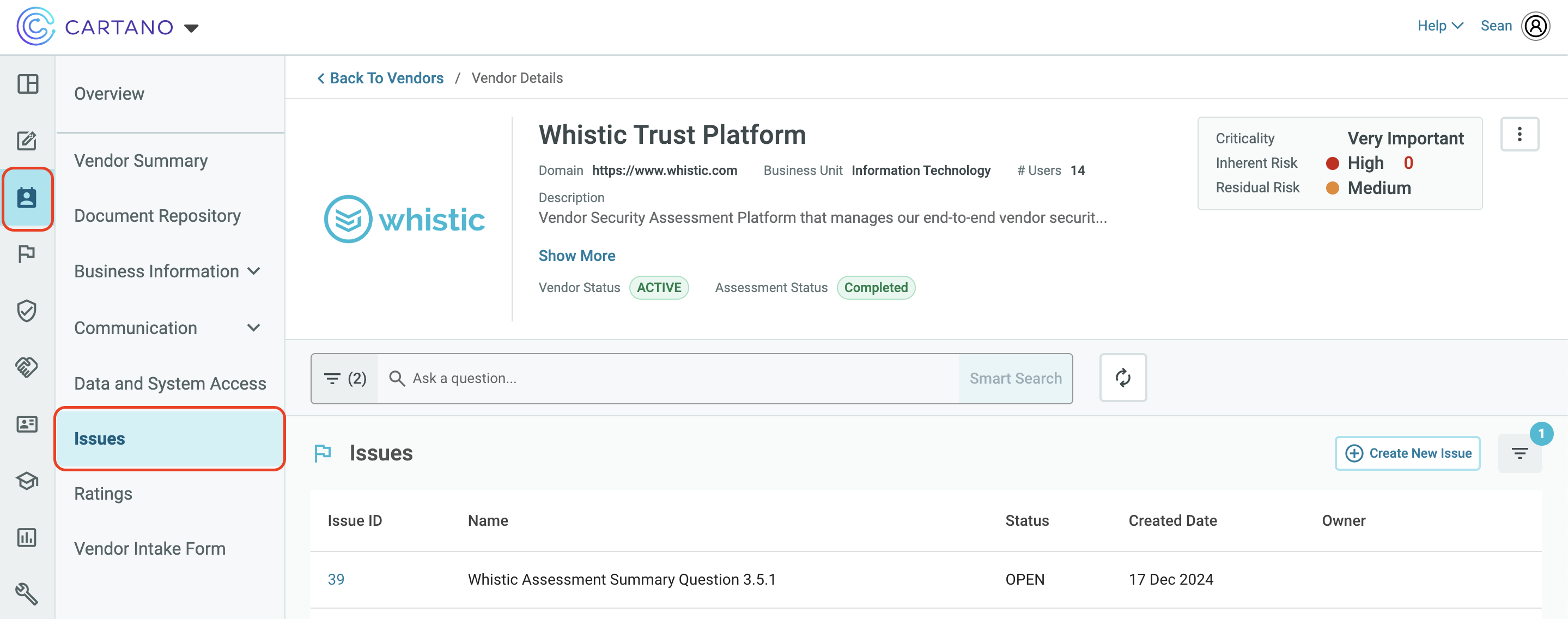Open the Ratings section
This screenshot has width=1568, height=619.
[103, 494]
